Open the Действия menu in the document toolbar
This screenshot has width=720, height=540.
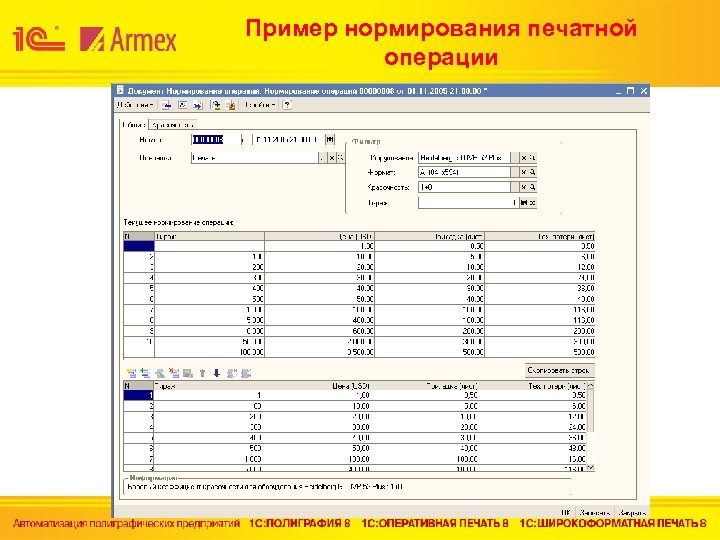135,105
